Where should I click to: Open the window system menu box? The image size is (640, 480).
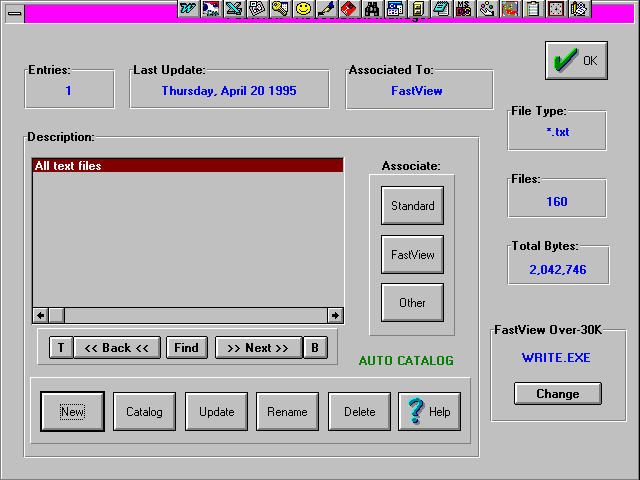tap(15, 13)
